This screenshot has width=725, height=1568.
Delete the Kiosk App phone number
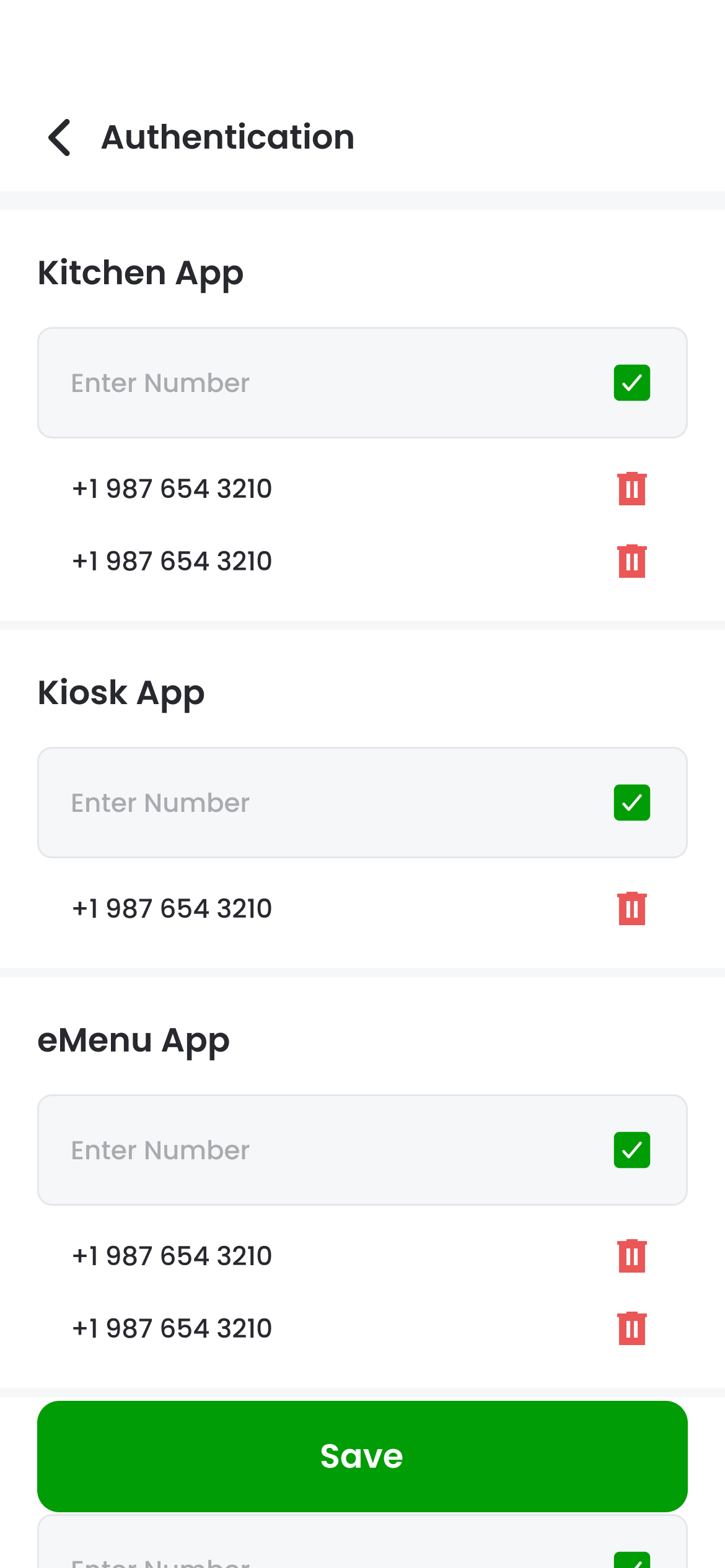[631, 908]
